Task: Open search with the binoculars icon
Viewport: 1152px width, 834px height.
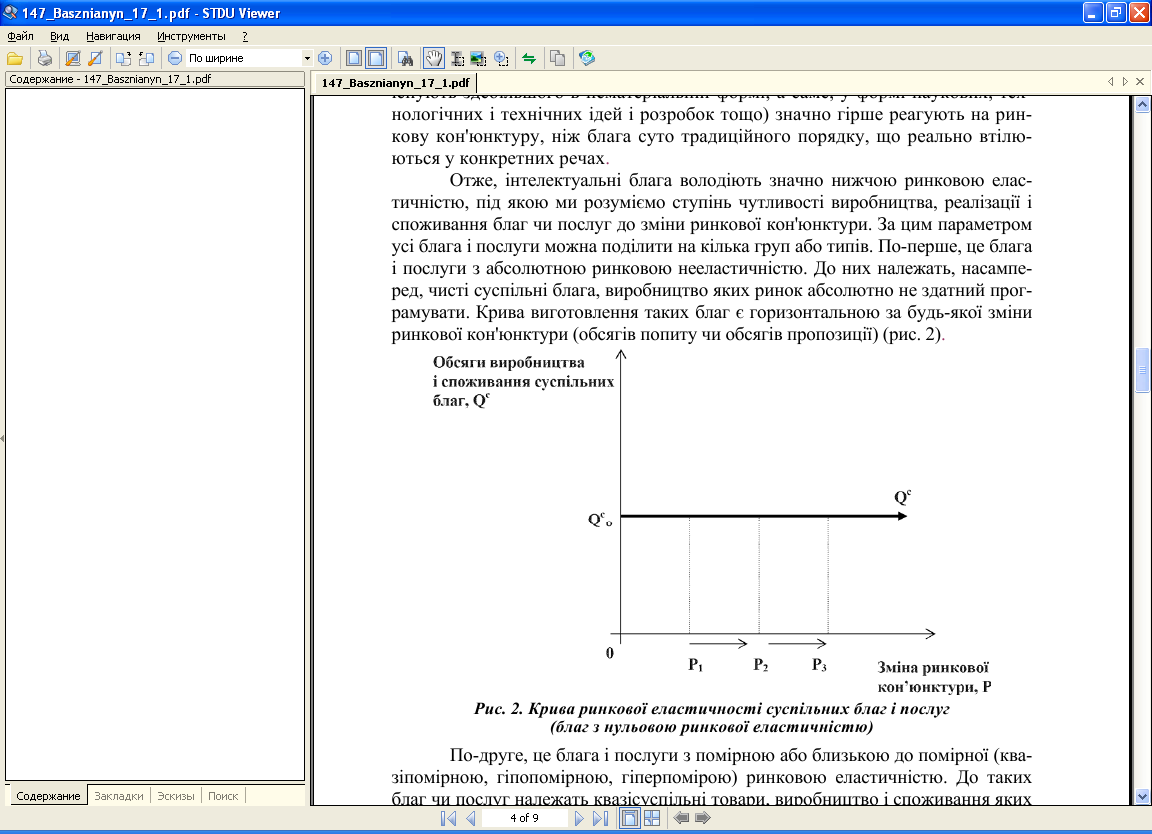Action: 405,58
